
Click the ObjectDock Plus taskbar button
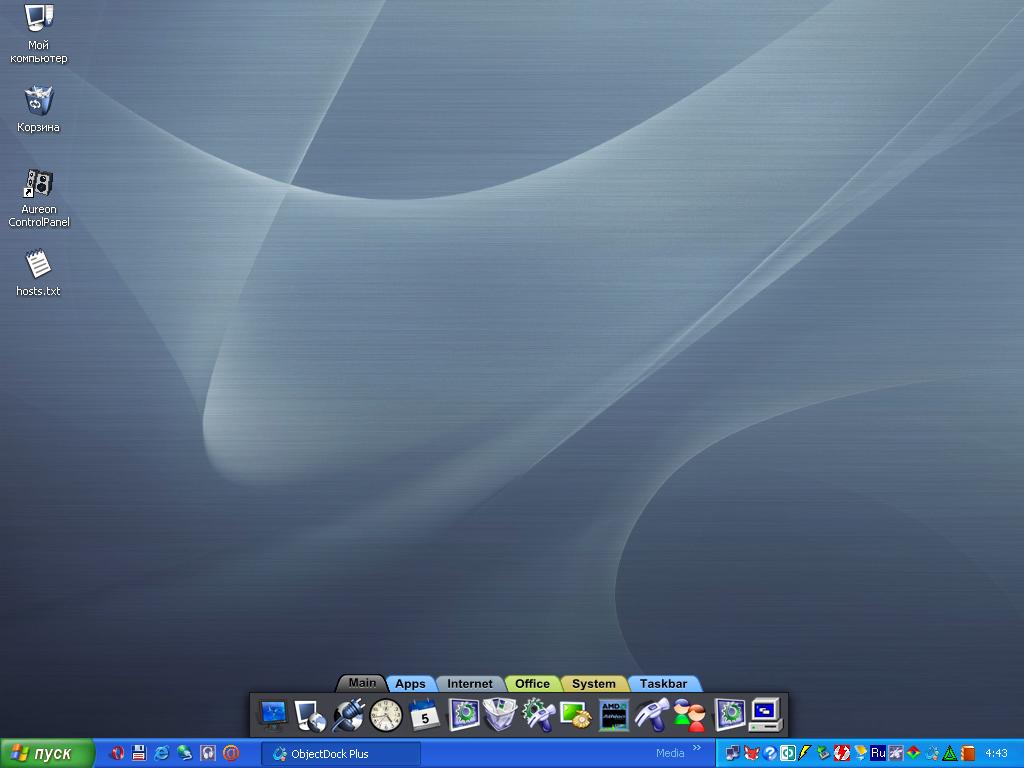click(x=340, y=754)
